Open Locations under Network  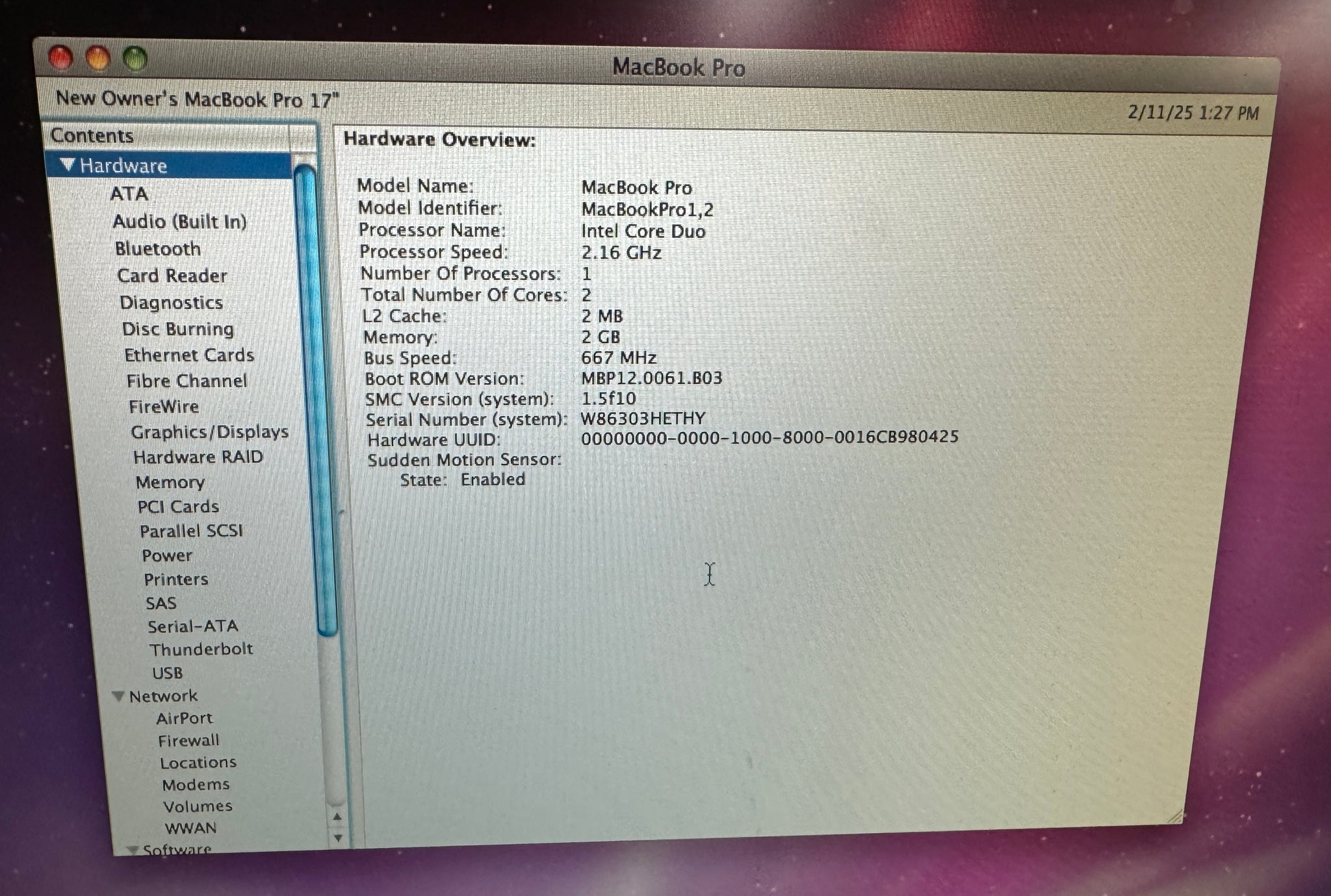click(198, 763)
